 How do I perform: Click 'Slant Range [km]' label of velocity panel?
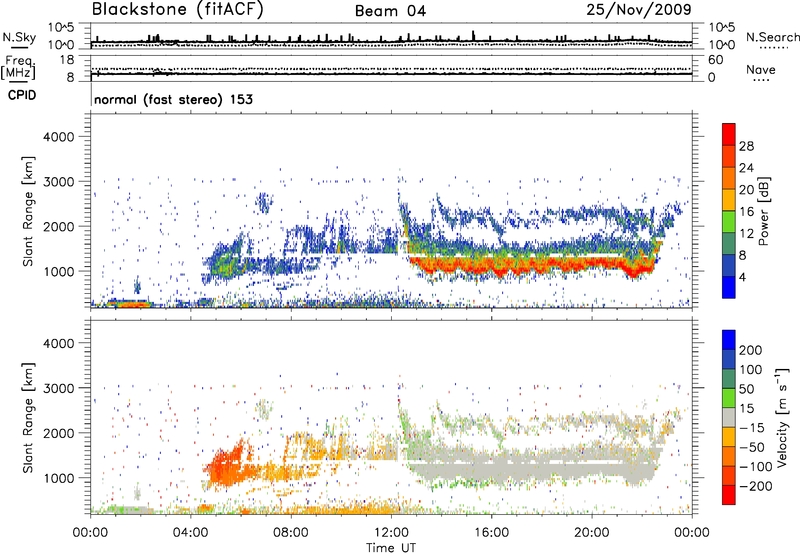(28, 418)
